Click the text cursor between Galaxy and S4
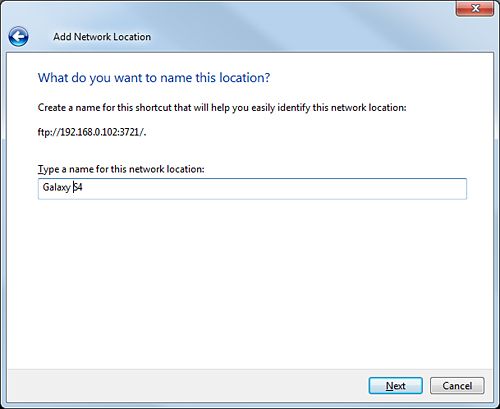Screen dimensions: 500x409 [x=73, y=187]
